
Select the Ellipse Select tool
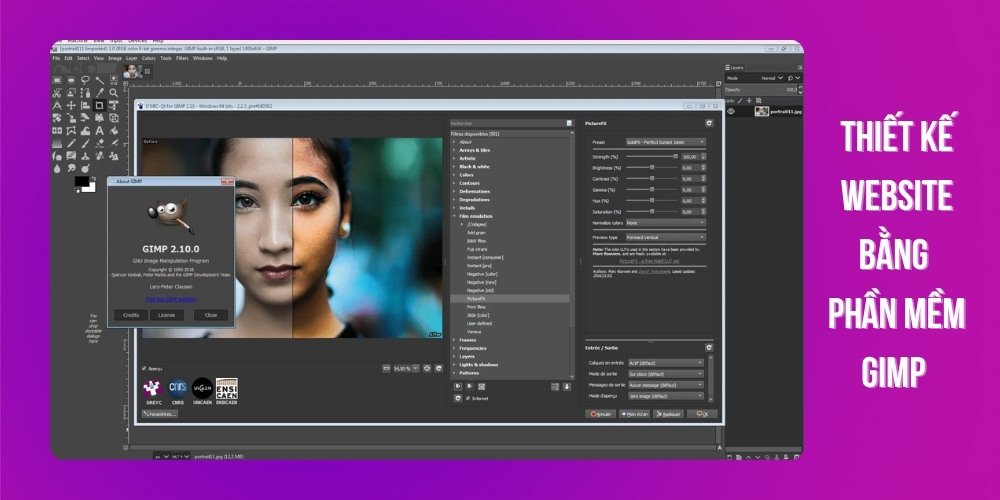[71, 80]
